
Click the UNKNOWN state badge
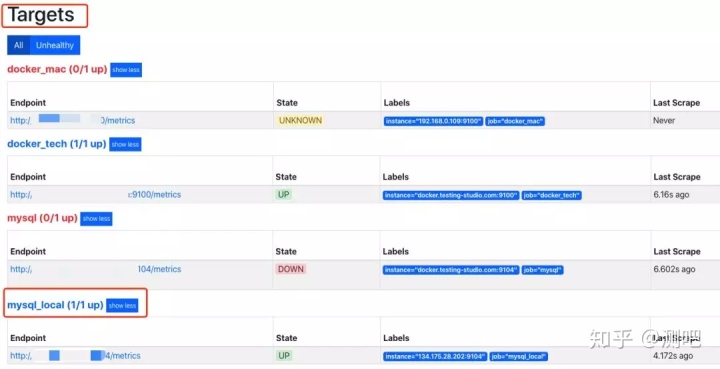coord(300,120)
